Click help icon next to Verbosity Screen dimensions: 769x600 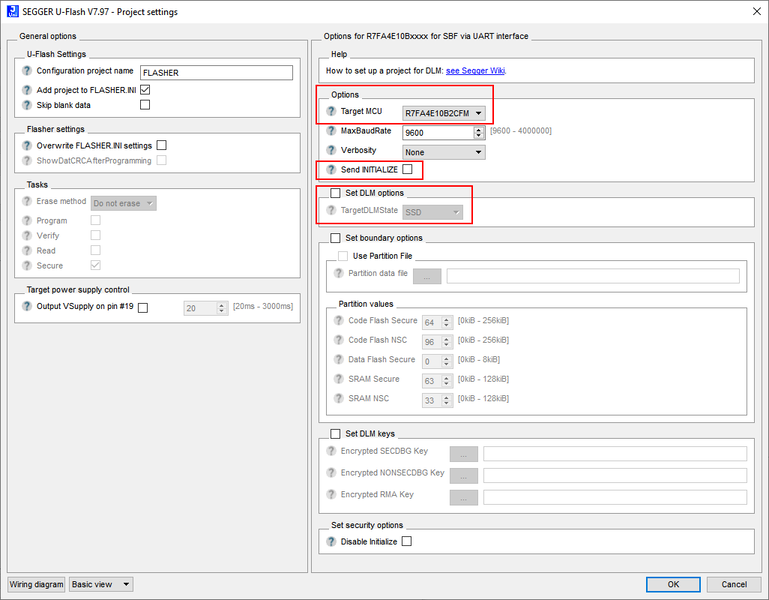[x=331, y=151]
